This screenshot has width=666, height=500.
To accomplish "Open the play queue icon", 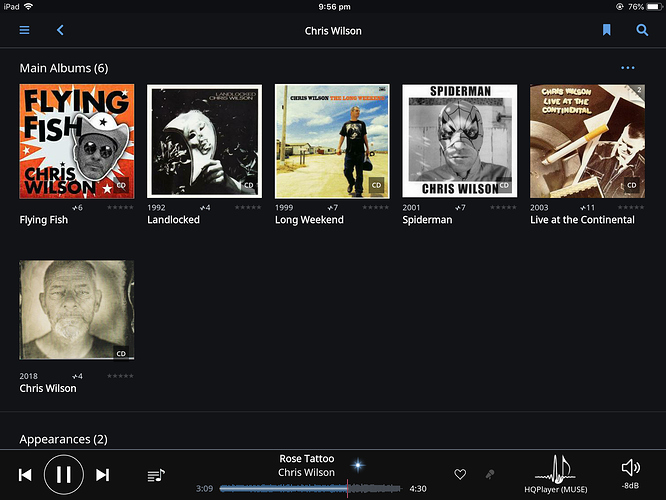I will (156, 475).
